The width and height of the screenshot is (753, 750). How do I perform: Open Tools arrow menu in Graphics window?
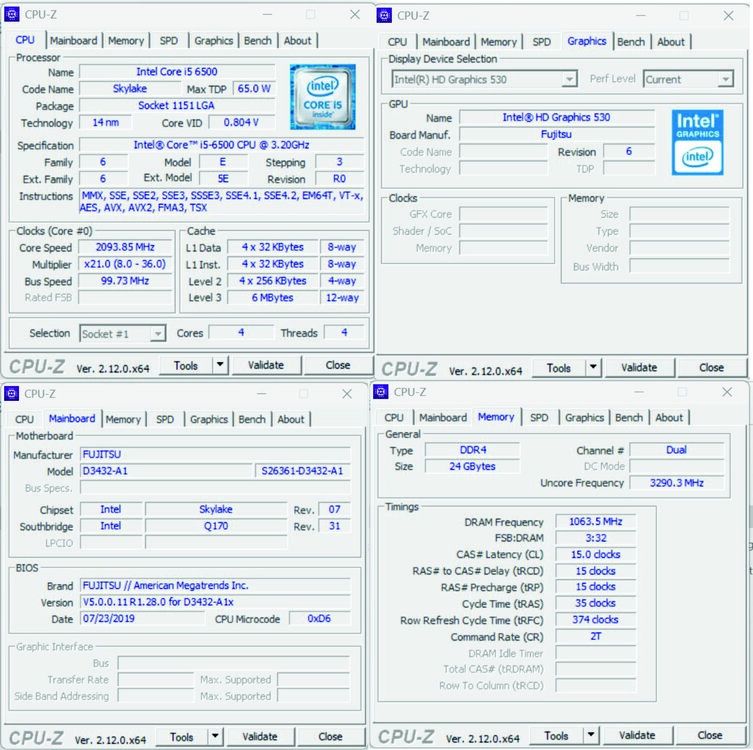[593, 368]
